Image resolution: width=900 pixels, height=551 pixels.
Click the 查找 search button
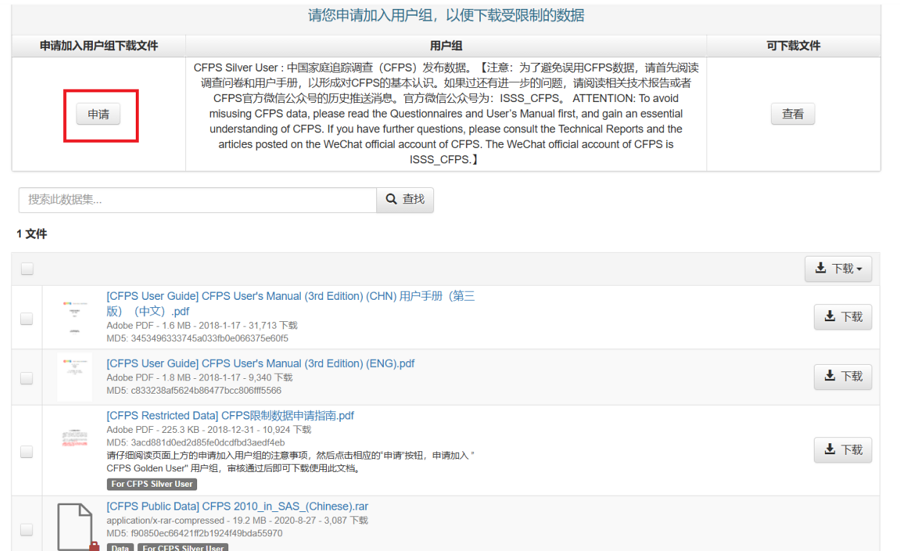pos(405,200)
